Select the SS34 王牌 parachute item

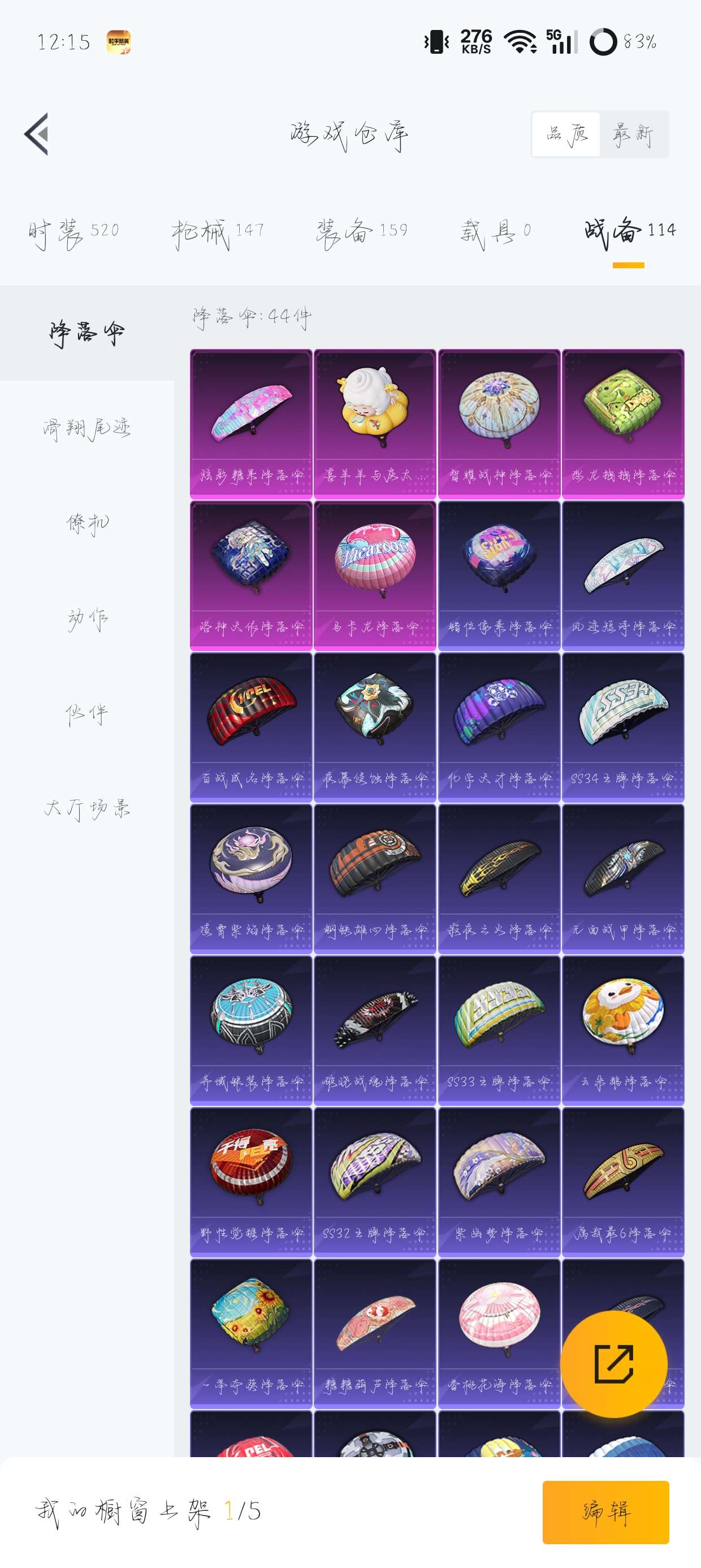click(x=623, y=727)
